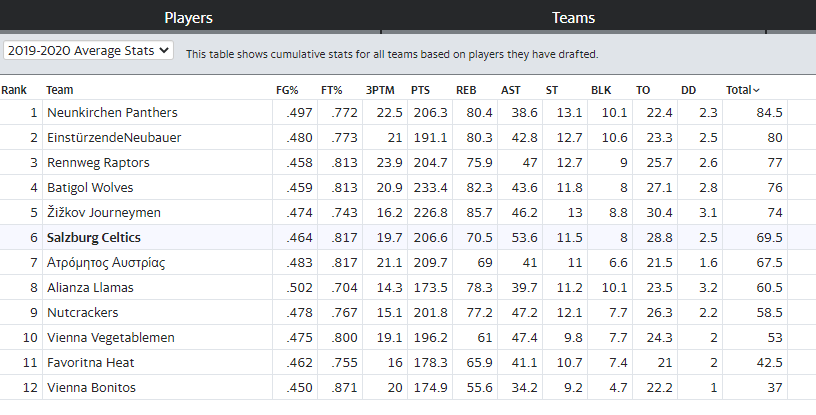Screen dimensions: 816x415
Task: Open Salzburg Celtics team link
Action: pyautogui.click(x=94, y=237)
